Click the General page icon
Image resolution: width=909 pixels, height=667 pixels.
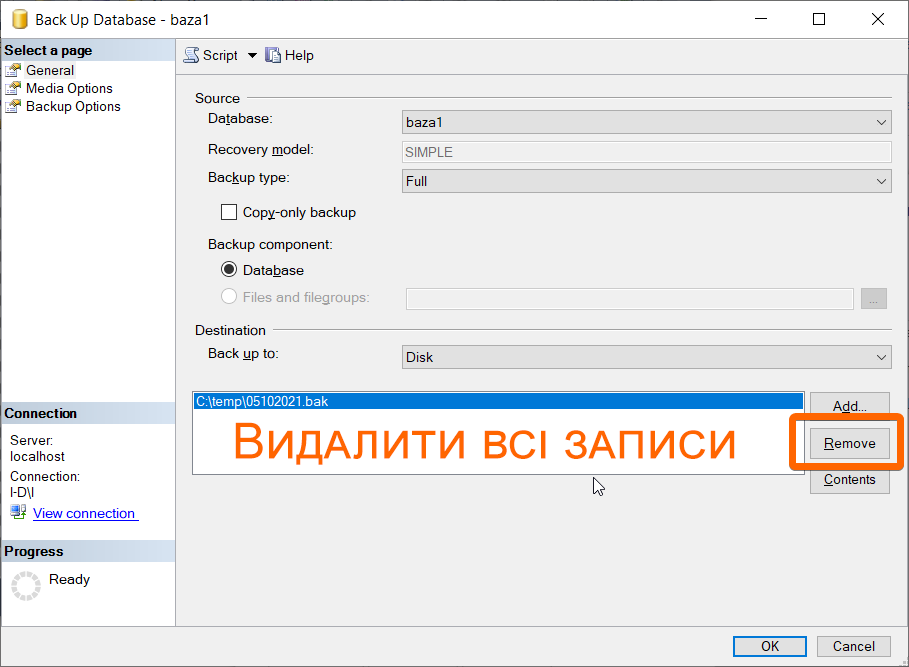13,70
